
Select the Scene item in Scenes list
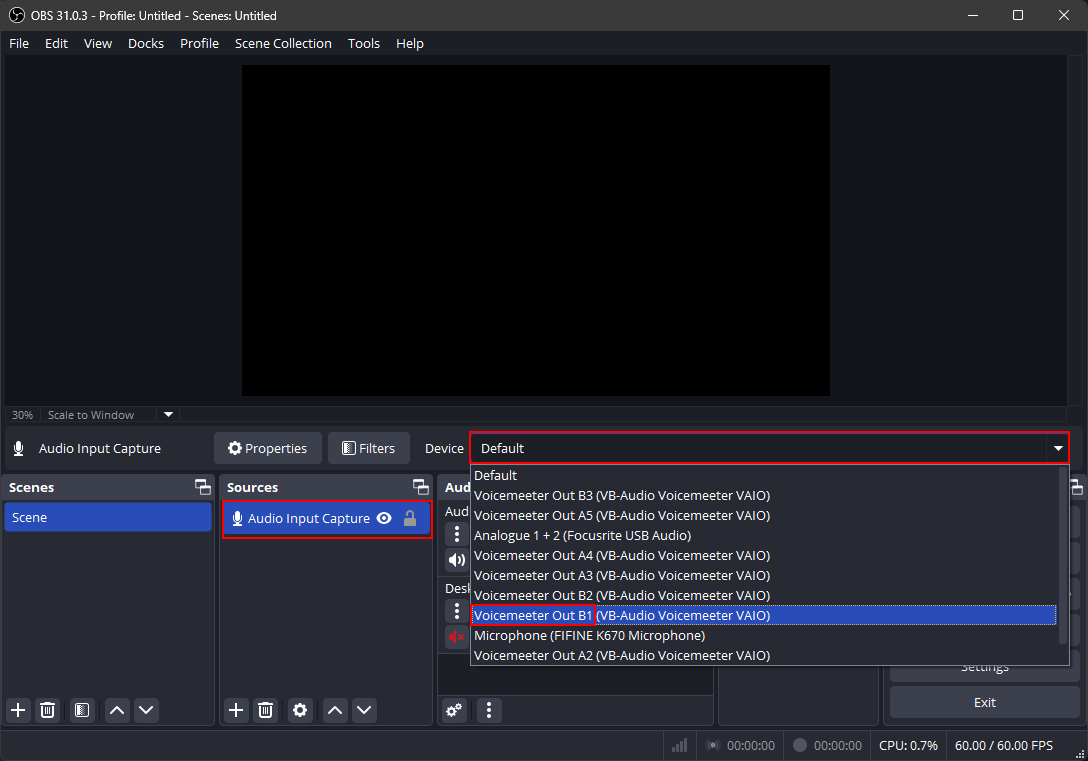click(106, 517)
